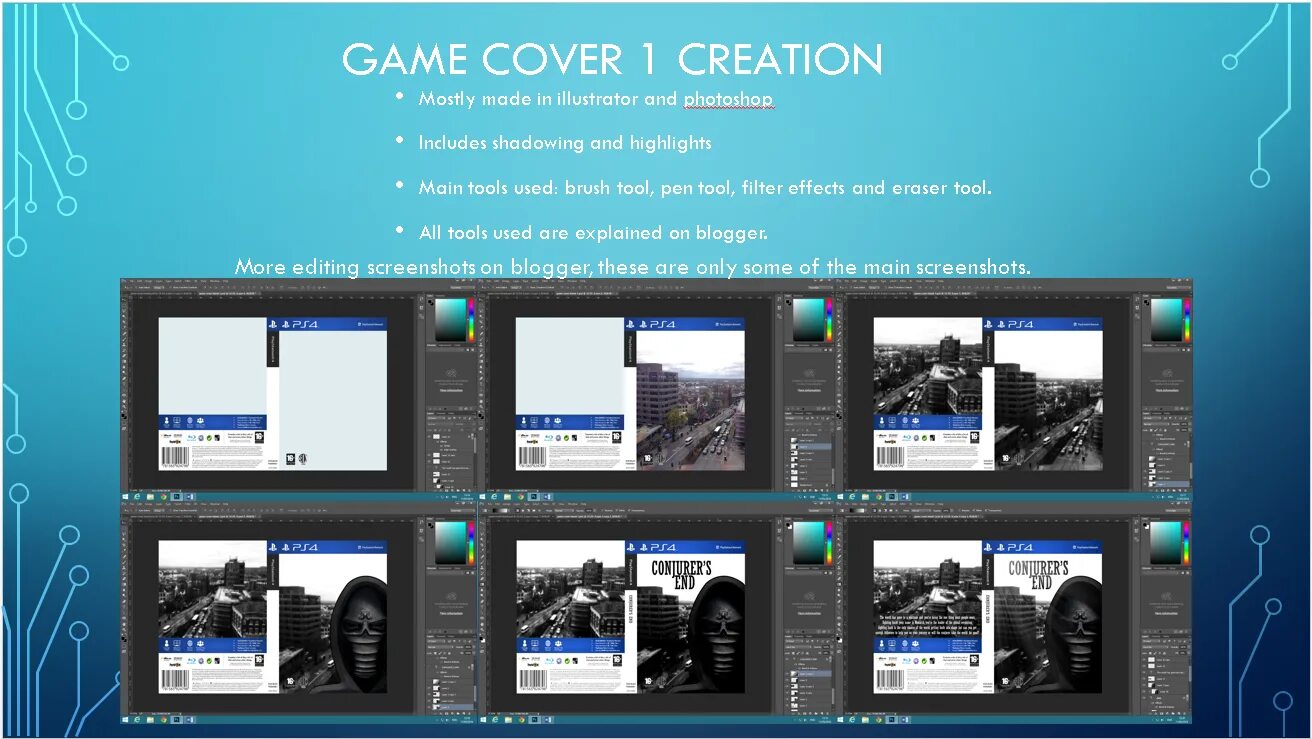Click "All tools used are explained on blogger."
1312x739 pixels.
[x=593, y=232]
